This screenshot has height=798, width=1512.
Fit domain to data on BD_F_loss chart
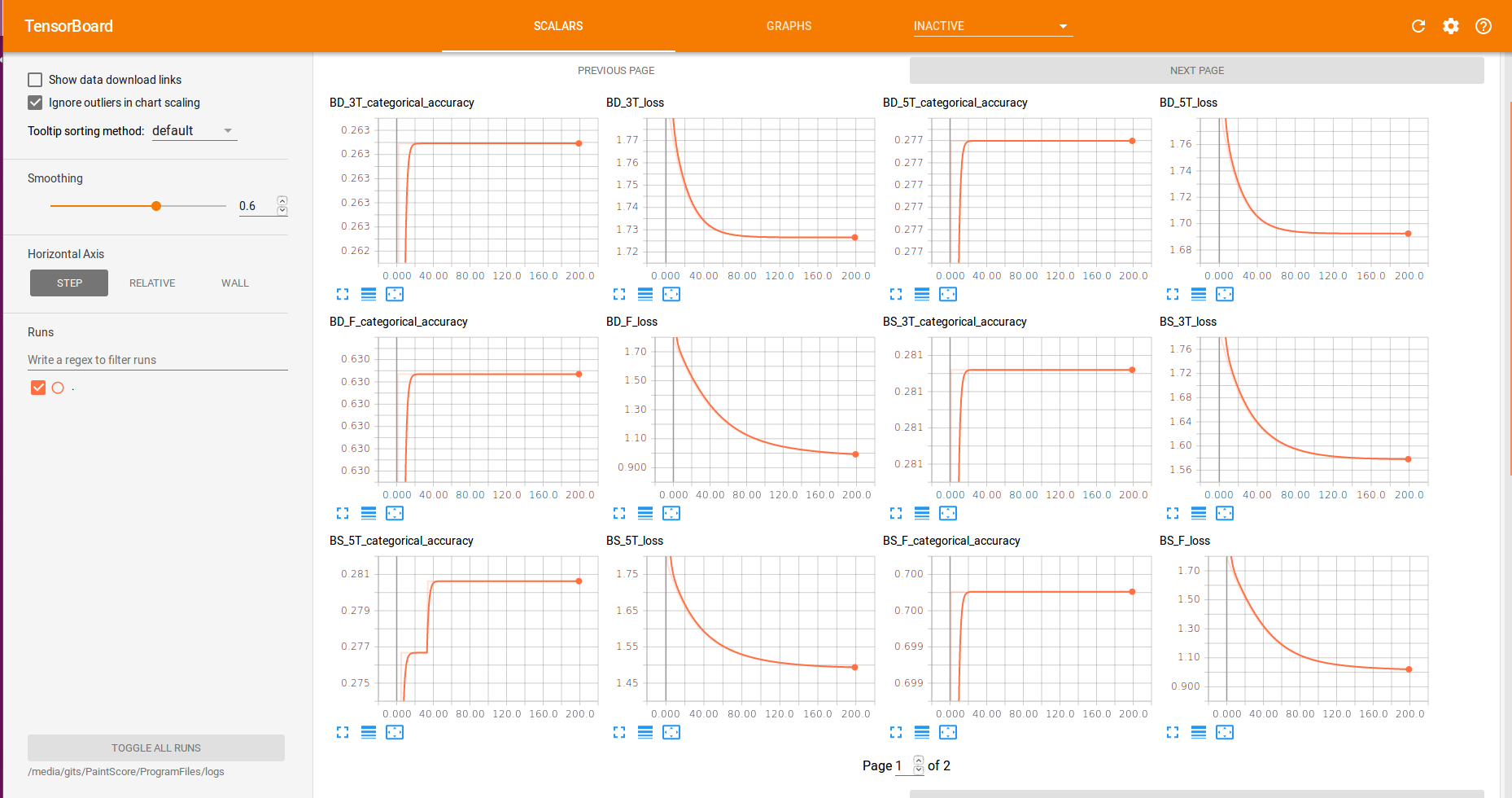[671, 513]
